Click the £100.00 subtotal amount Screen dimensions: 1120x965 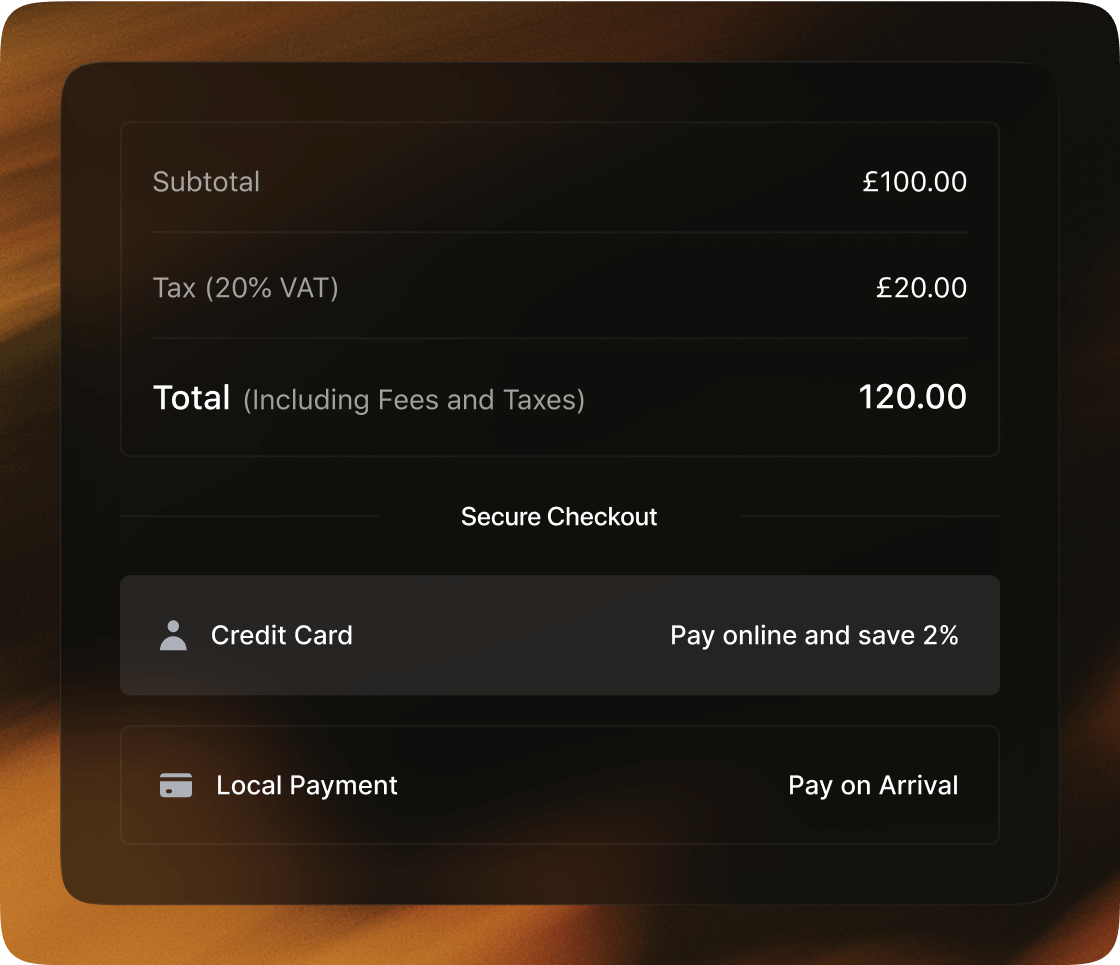[914, 181]
